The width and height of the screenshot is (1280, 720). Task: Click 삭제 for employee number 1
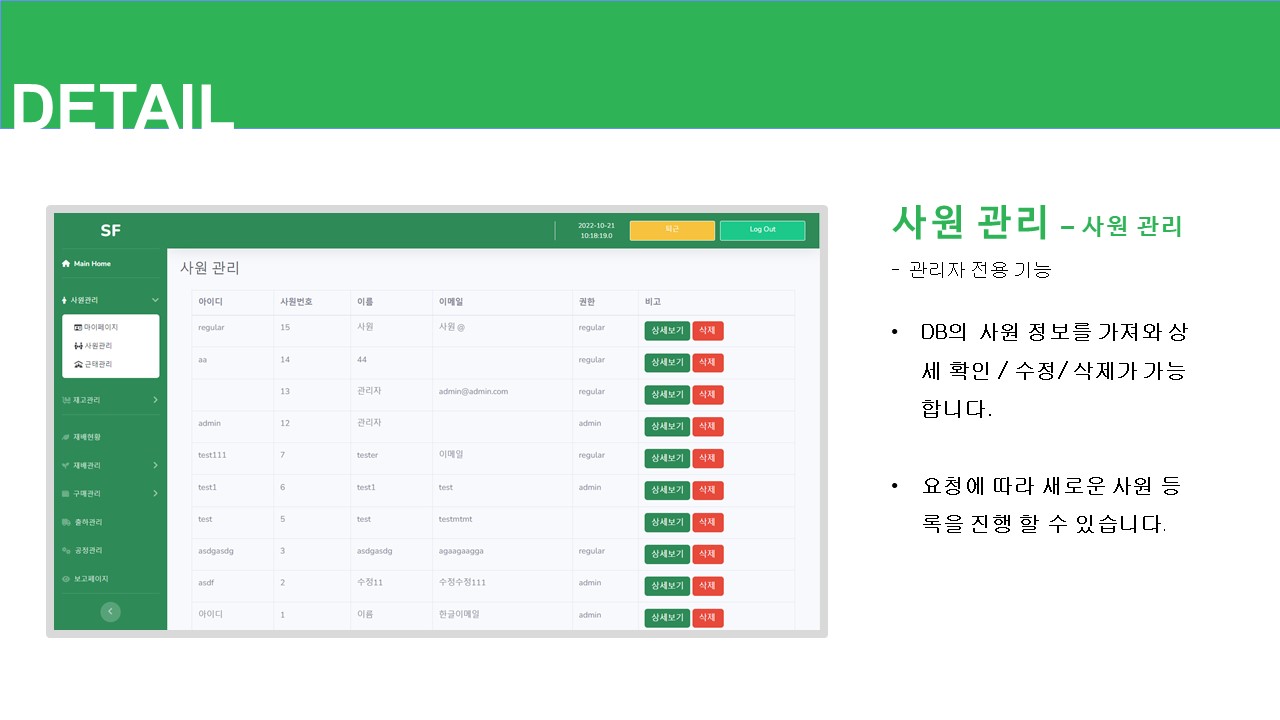707,618
